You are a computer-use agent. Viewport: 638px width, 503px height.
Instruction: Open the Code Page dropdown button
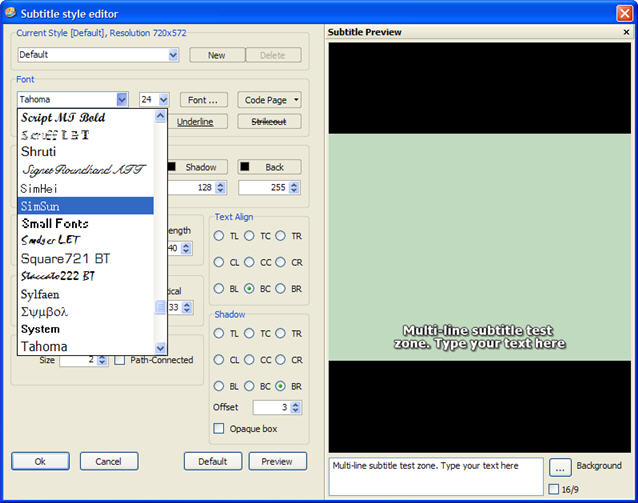pyautogui.click(x=269, y=100)
